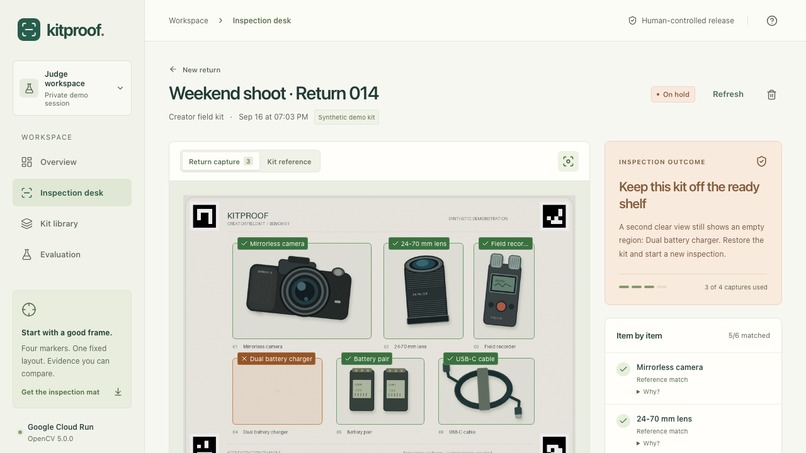This screenshot has width=806, height=453.
Task: Switch to the Kit reference tab
Action: 289,161
